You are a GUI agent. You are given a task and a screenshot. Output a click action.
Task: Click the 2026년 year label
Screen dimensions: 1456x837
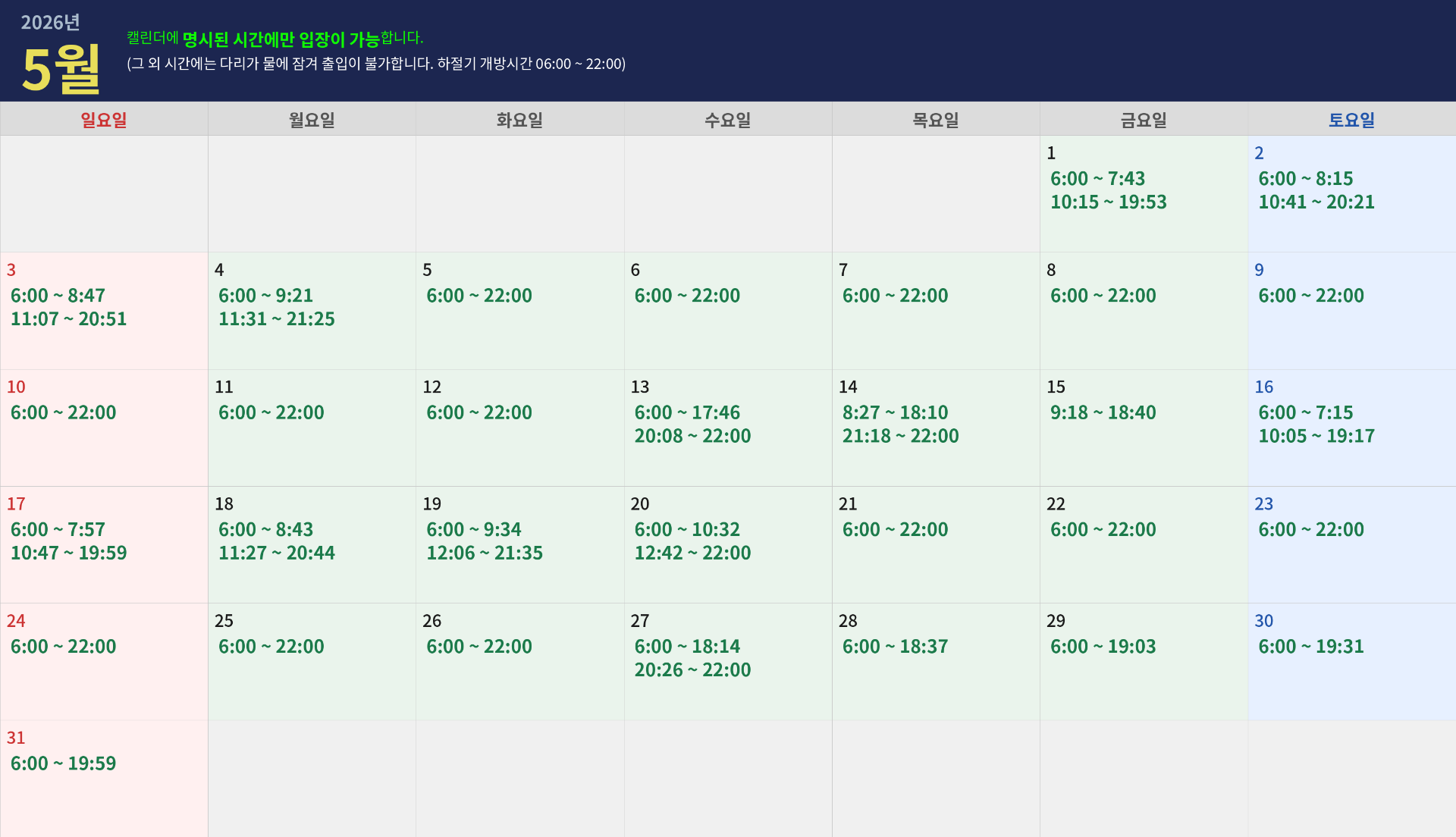click(50, 23)
